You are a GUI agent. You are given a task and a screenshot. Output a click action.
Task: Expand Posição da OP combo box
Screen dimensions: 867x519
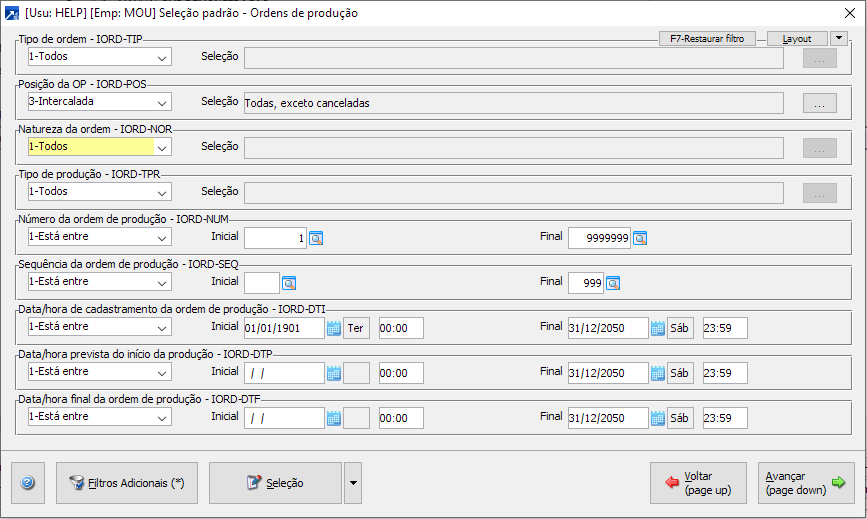(x=162, y=102)
